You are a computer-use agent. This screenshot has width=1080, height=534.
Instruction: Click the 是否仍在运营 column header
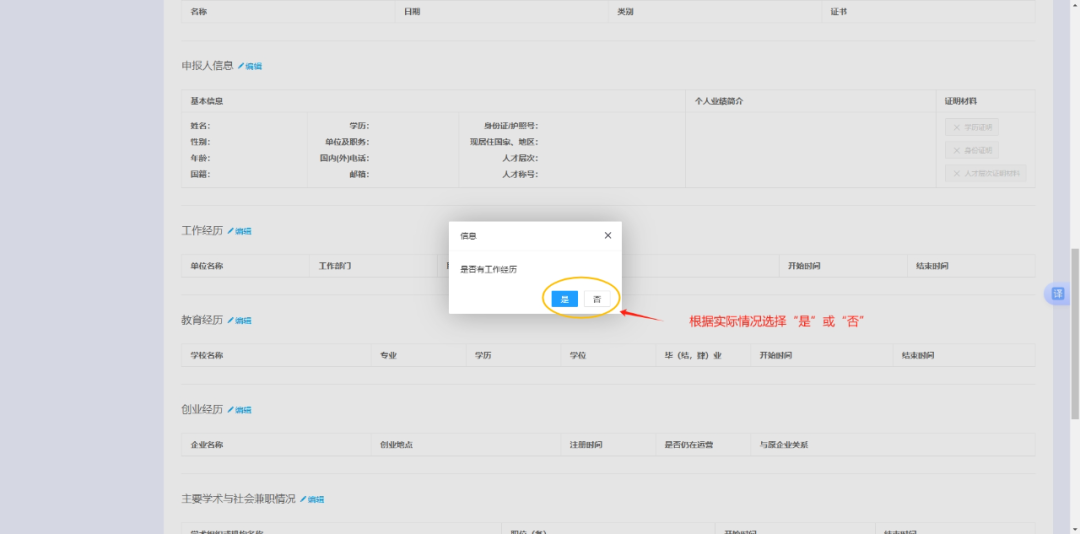point(689,445)
